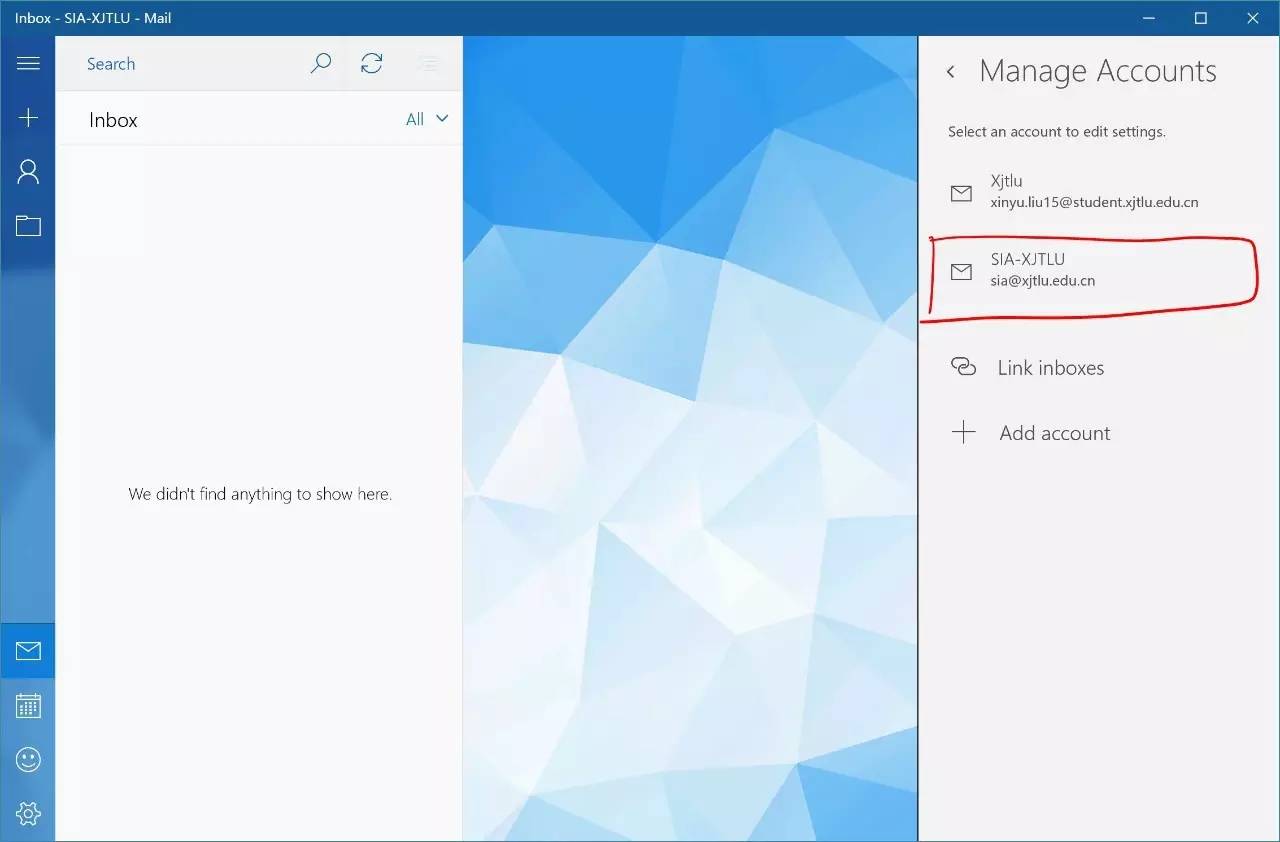The image size is (1280, 842).
Task: Click the envelope icon beside SIA-XJTLU
Action: tap(961, 271)
